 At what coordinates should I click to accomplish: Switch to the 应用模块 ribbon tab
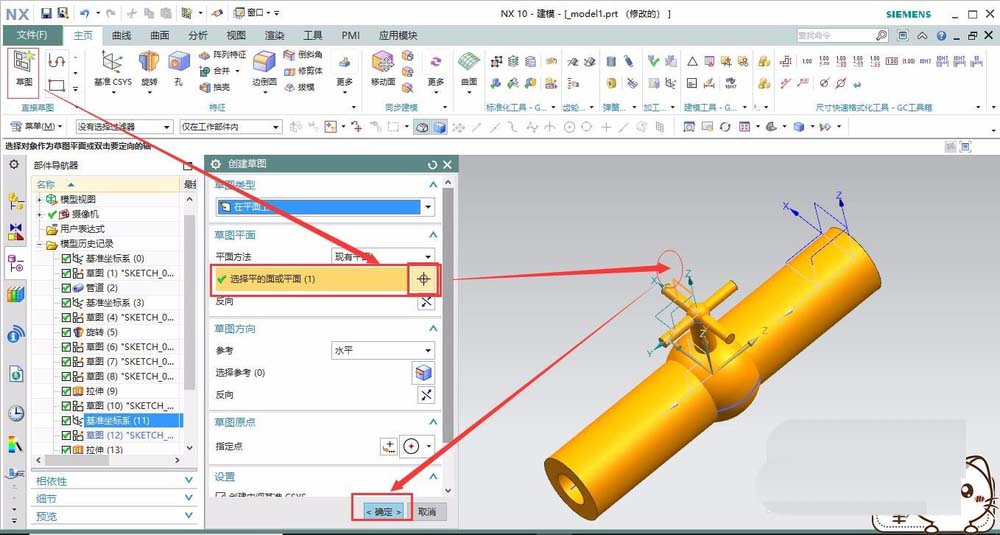pos(398,36)
